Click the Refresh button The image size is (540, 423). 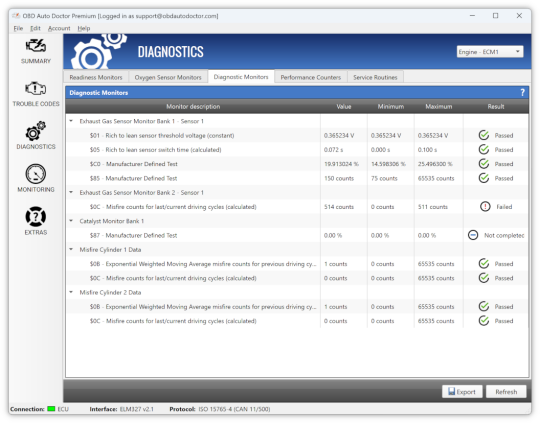(506, 392)
